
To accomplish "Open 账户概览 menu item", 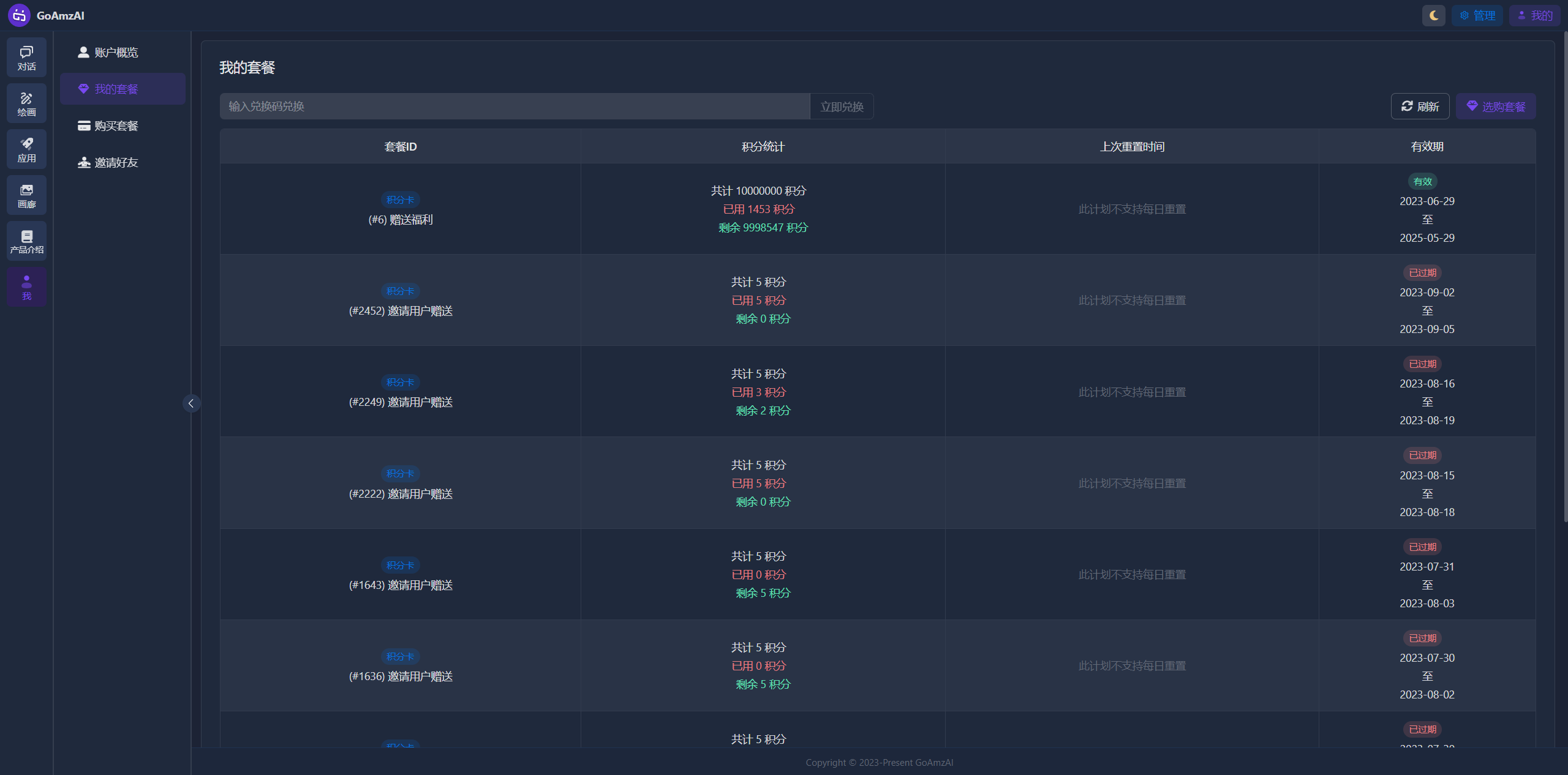I will point(116,53).
